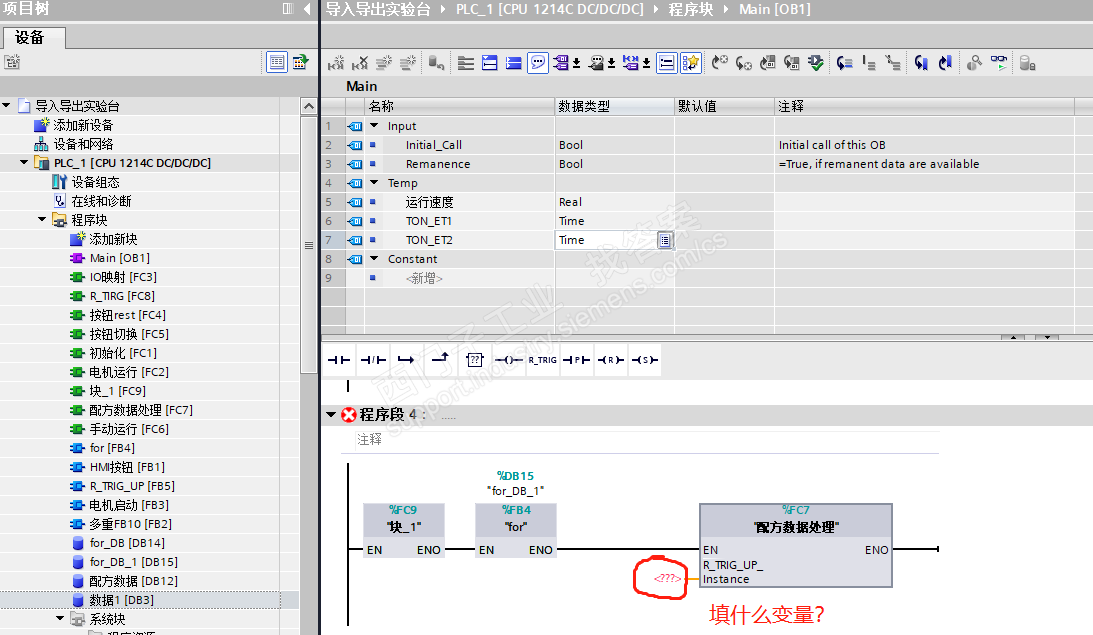This screenshot has height=635, width=1093.
Task: Select the 设备 tab
Action: [33, 38]
